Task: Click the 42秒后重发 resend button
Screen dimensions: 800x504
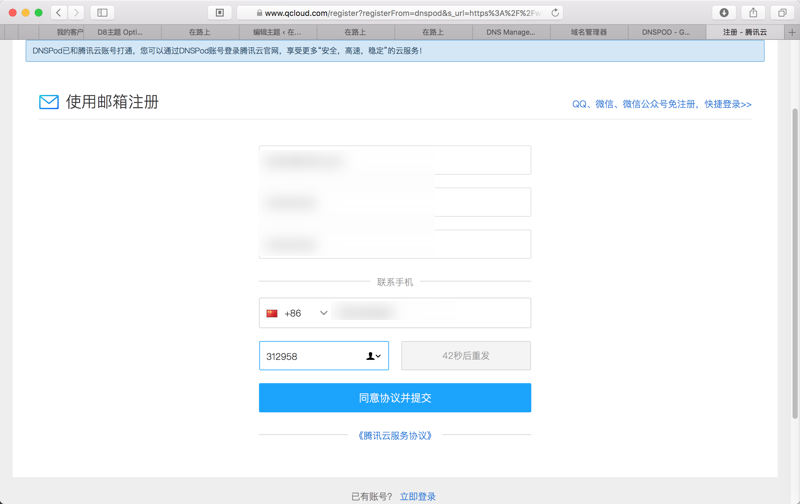Action: point(466,356)
